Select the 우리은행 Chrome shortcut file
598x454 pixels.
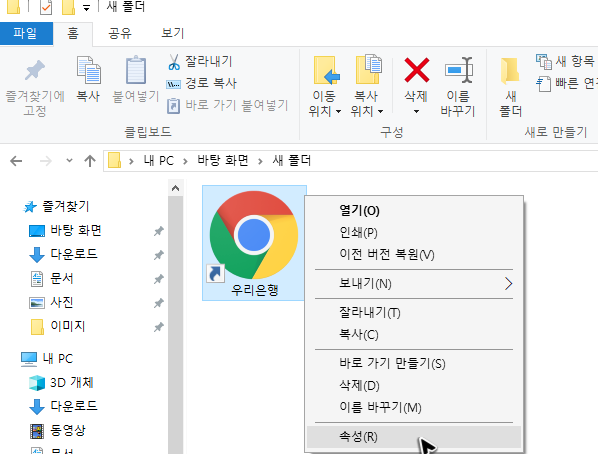(254, 243)
